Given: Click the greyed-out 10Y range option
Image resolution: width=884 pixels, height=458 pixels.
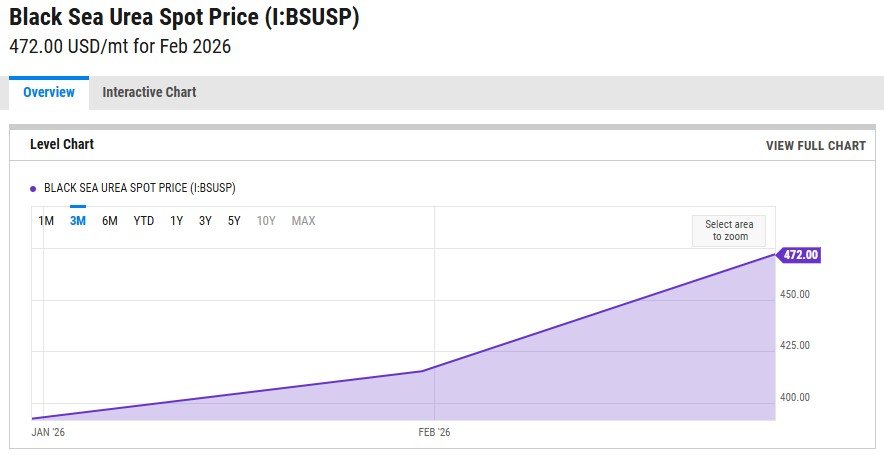Looking at the screenshot, I should point(266,221).
